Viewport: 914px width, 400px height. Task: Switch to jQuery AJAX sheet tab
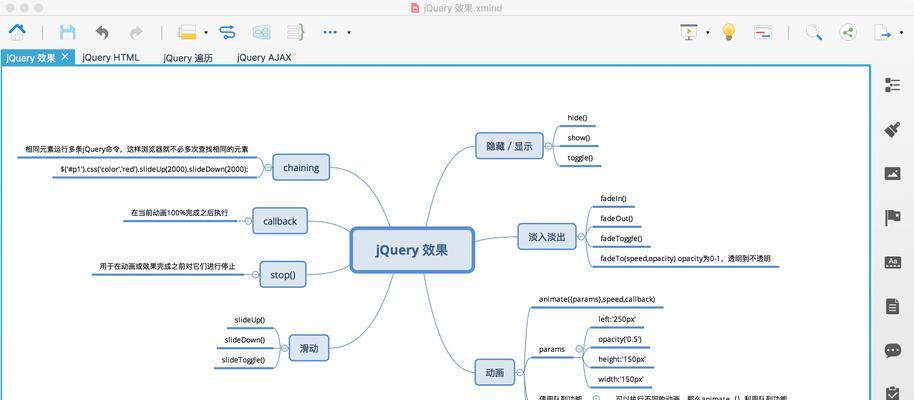click(x=264, y=58)
